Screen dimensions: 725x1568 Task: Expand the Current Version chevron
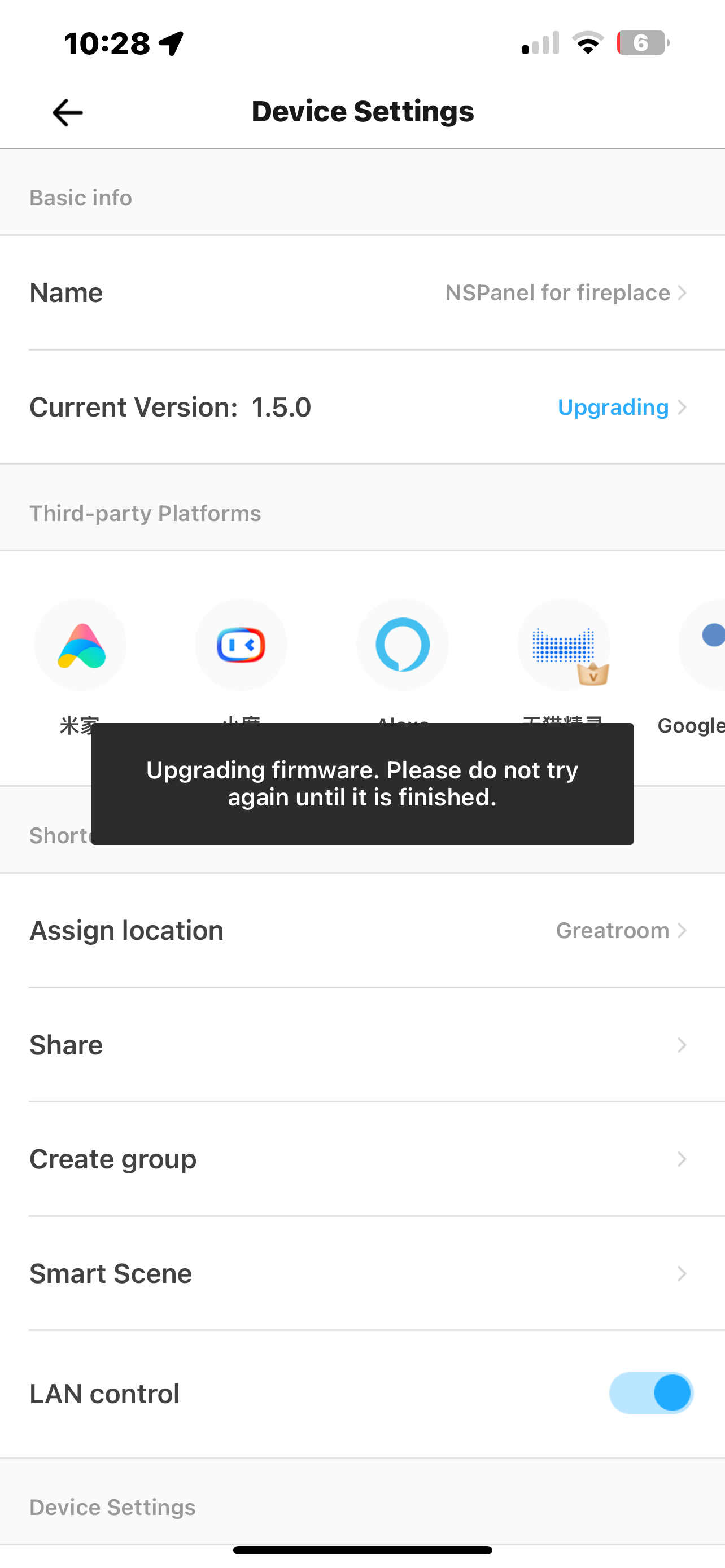click(x=683, y=407)
